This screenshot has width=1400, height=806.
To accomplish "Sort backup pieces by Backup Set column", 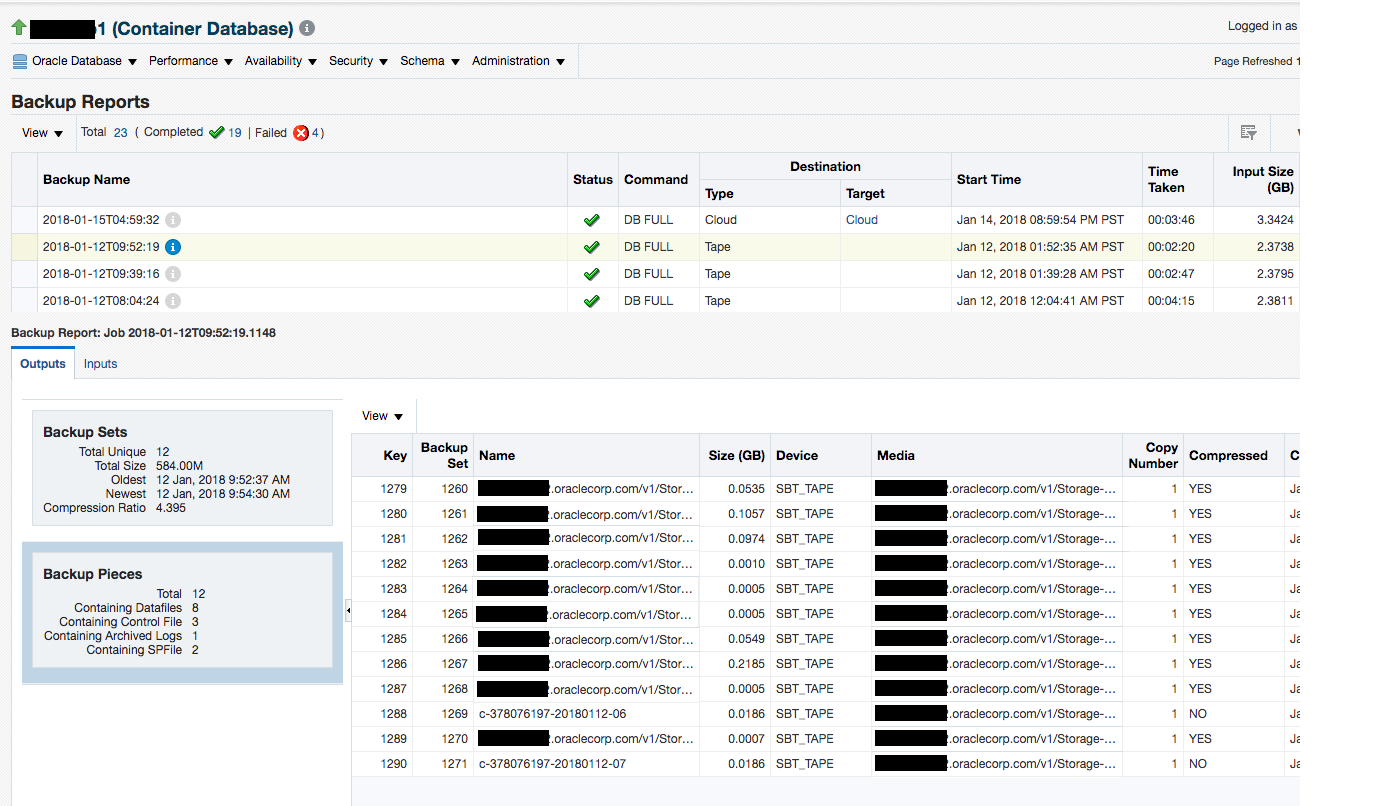I will (x=444, y=456).
